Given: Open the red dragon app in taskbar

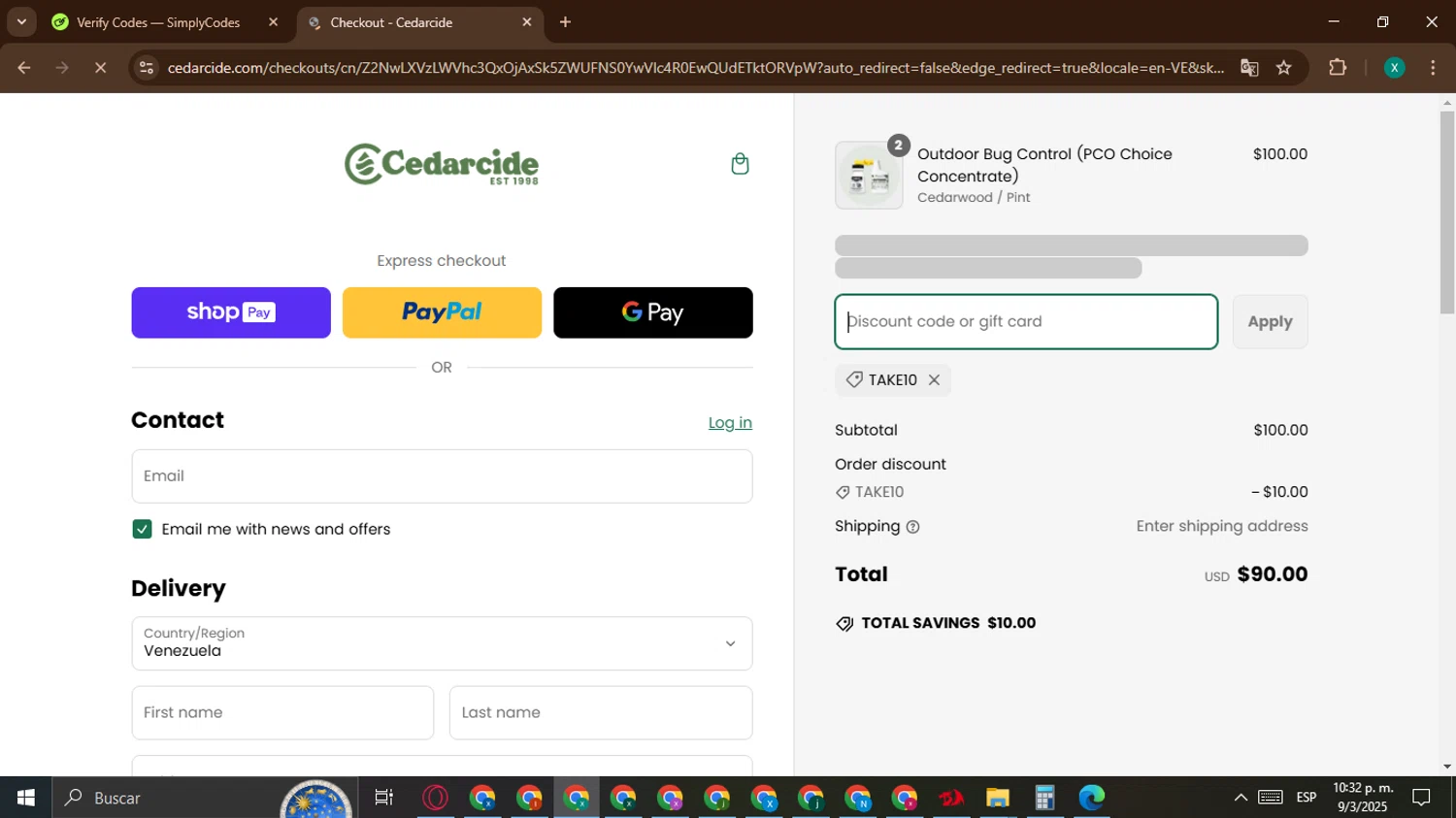Looking at the screenshot, I should click(951, 798).
